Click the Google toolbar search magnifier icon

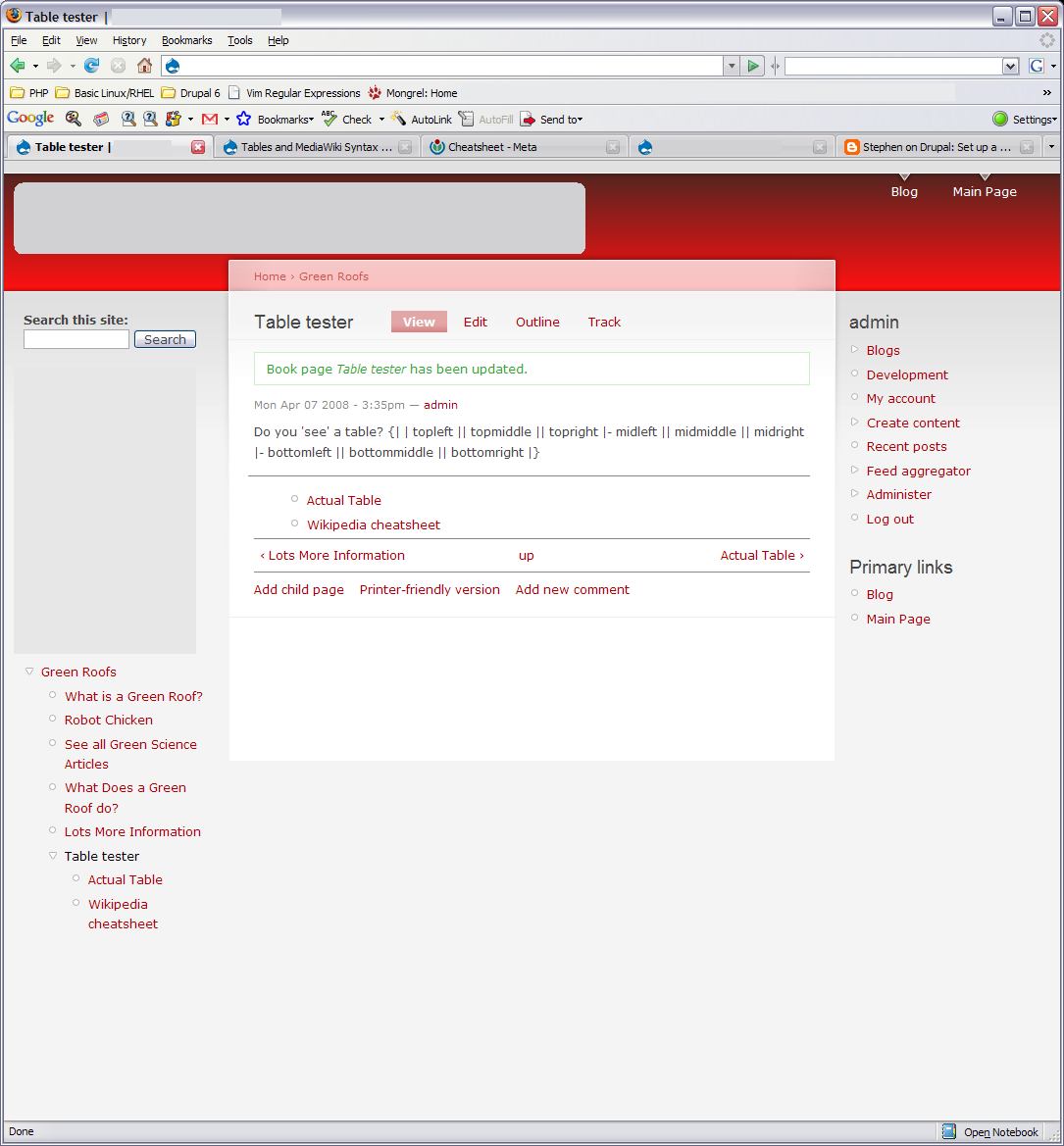pos(74,119)
